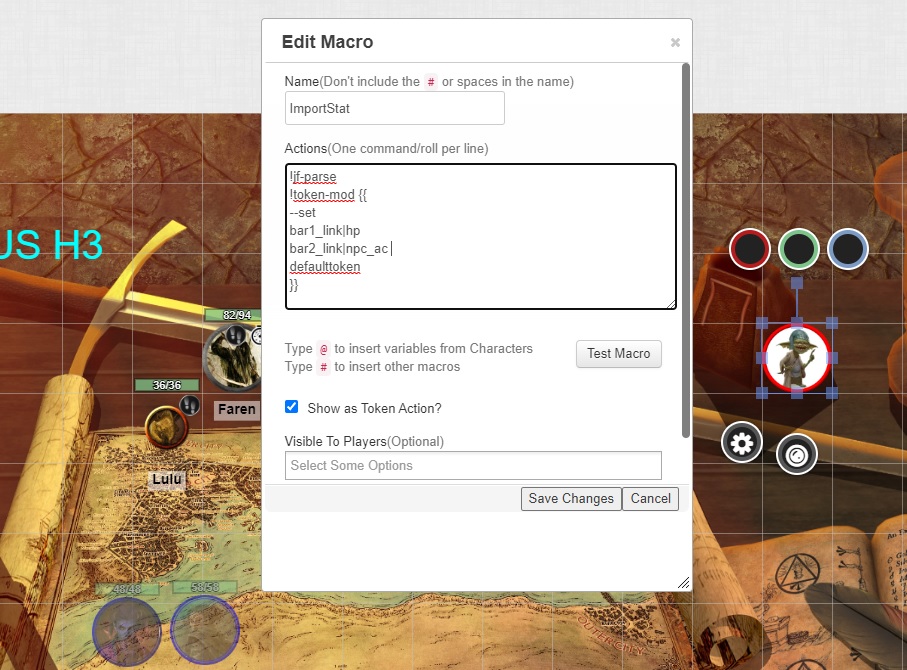Click the Edit Macro dialog corner resize grip
Screen dimensions: 907x670
click(684, 583)
